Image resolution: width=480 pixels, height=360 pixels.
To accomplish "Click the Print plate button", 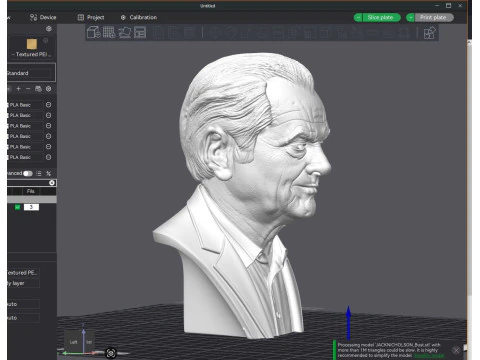I will [433, 17].
